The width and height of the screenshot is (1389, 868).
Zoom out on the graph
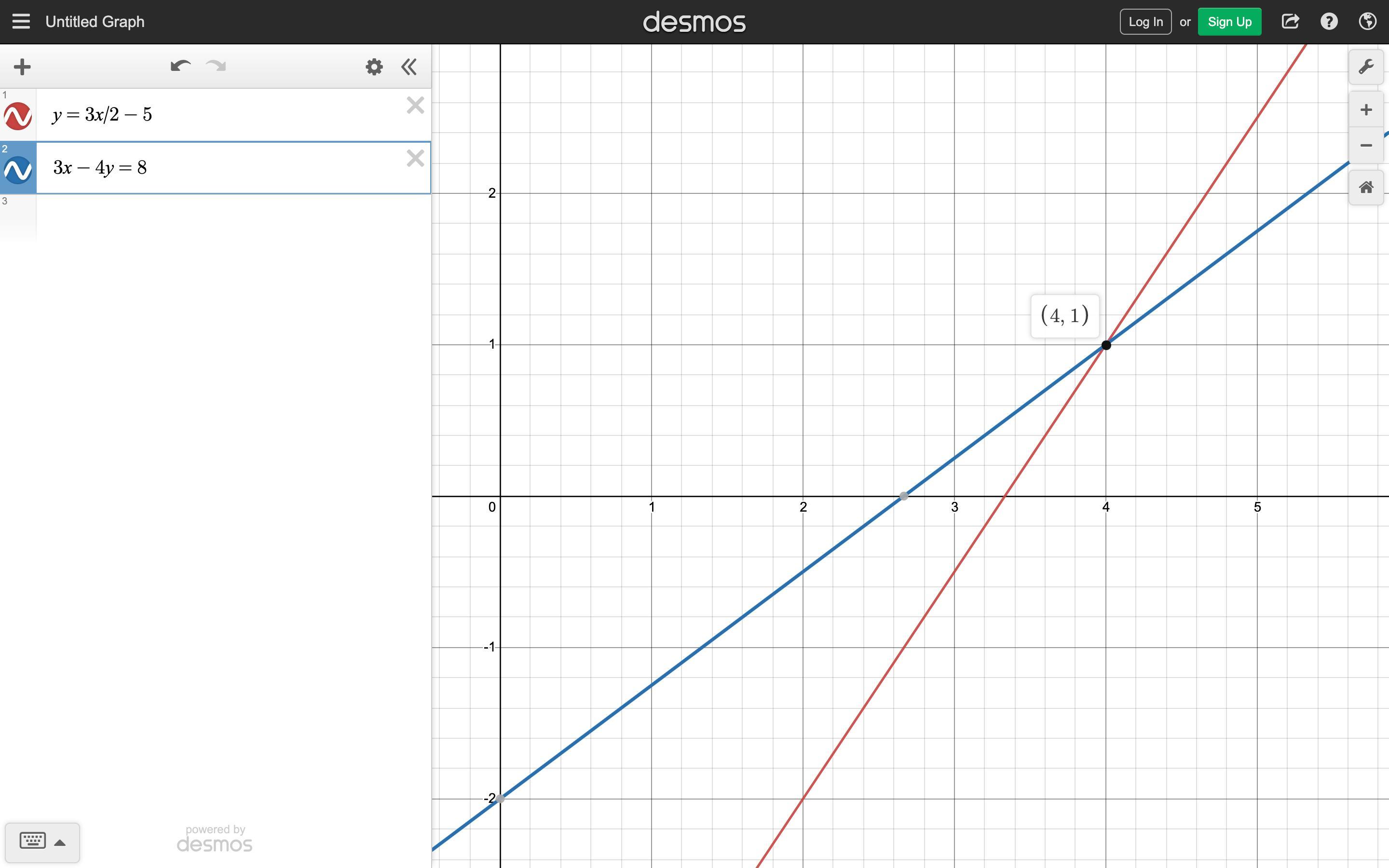1365,145
